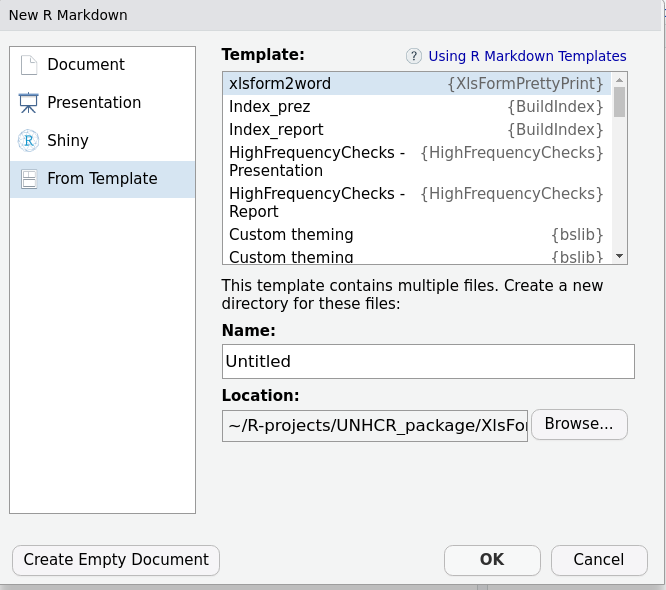Select the Index_prez template
Image resolution: width=666 pixels, height=590 pixels.
[x=417, y=107]
